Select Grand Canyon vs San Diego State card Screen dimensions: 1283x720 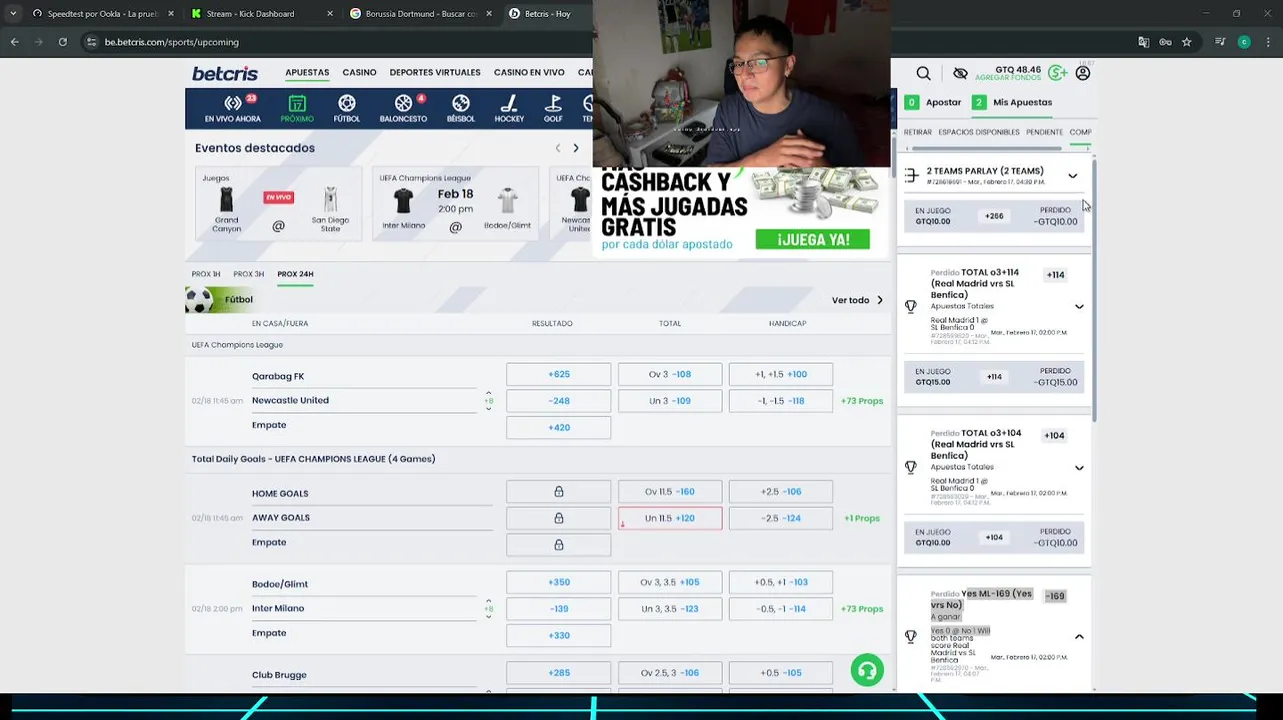pos(278,203)
